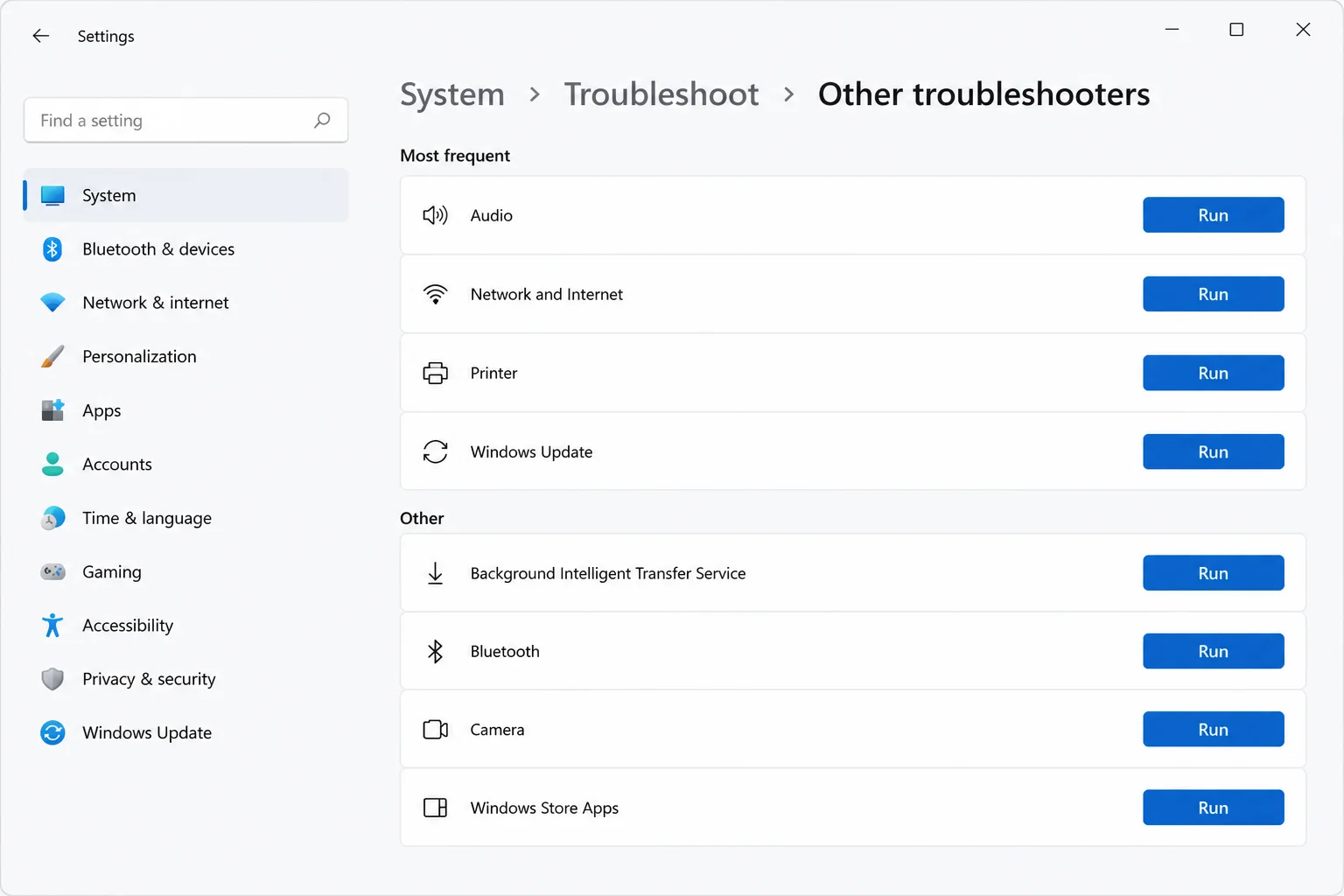Viewport: 1344px width, 896px height.
Task: Minimize the Settings window
Action: (x=1172, y=30)
